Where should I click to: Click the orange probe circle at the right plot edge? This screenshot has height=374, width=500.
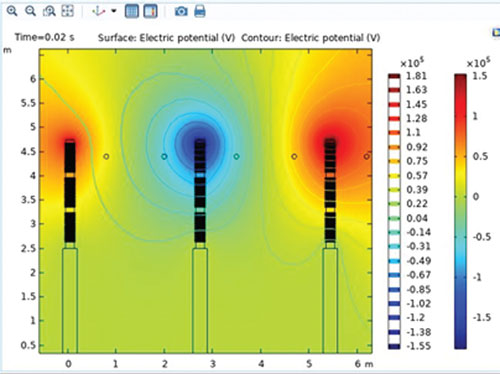pos(367,156)
